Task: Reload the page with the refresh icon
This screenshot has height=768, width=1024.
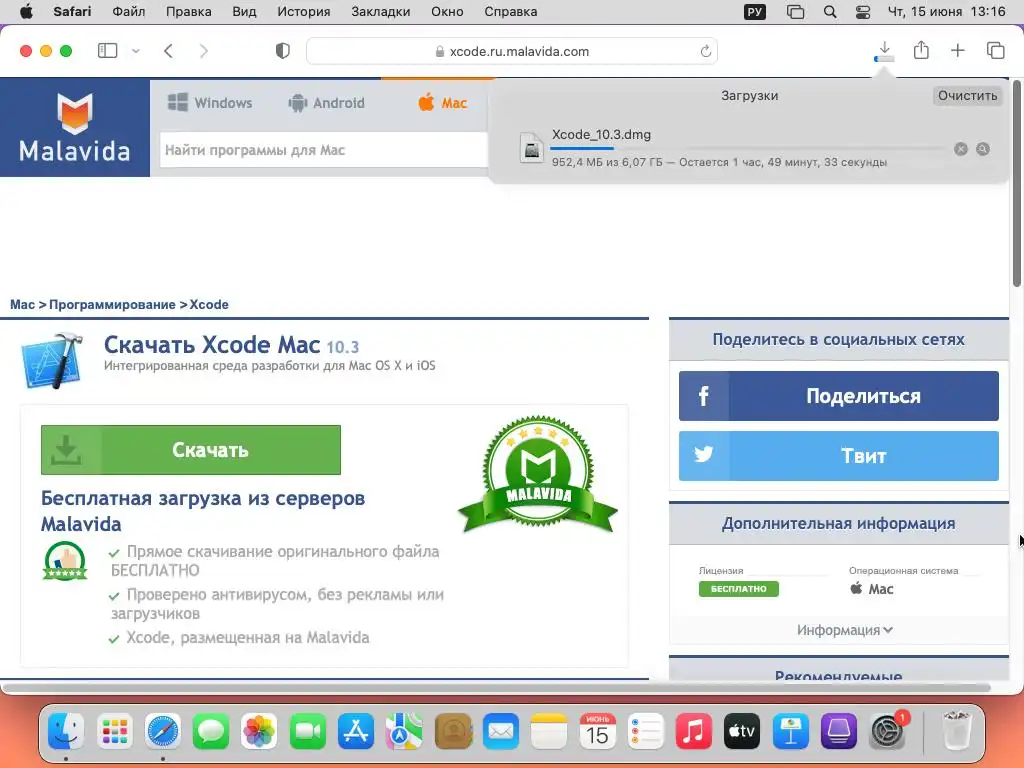Action: coord(705,51)
